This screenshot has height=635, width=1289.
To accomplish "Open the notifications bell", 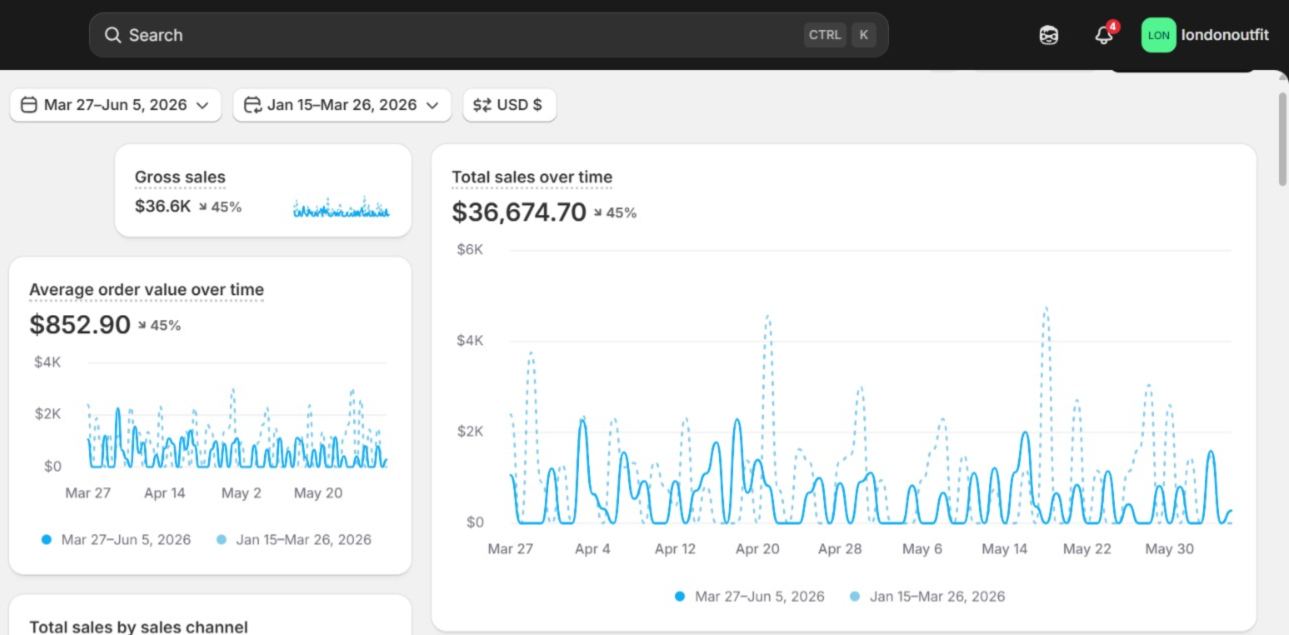I will click(1104, 35).
